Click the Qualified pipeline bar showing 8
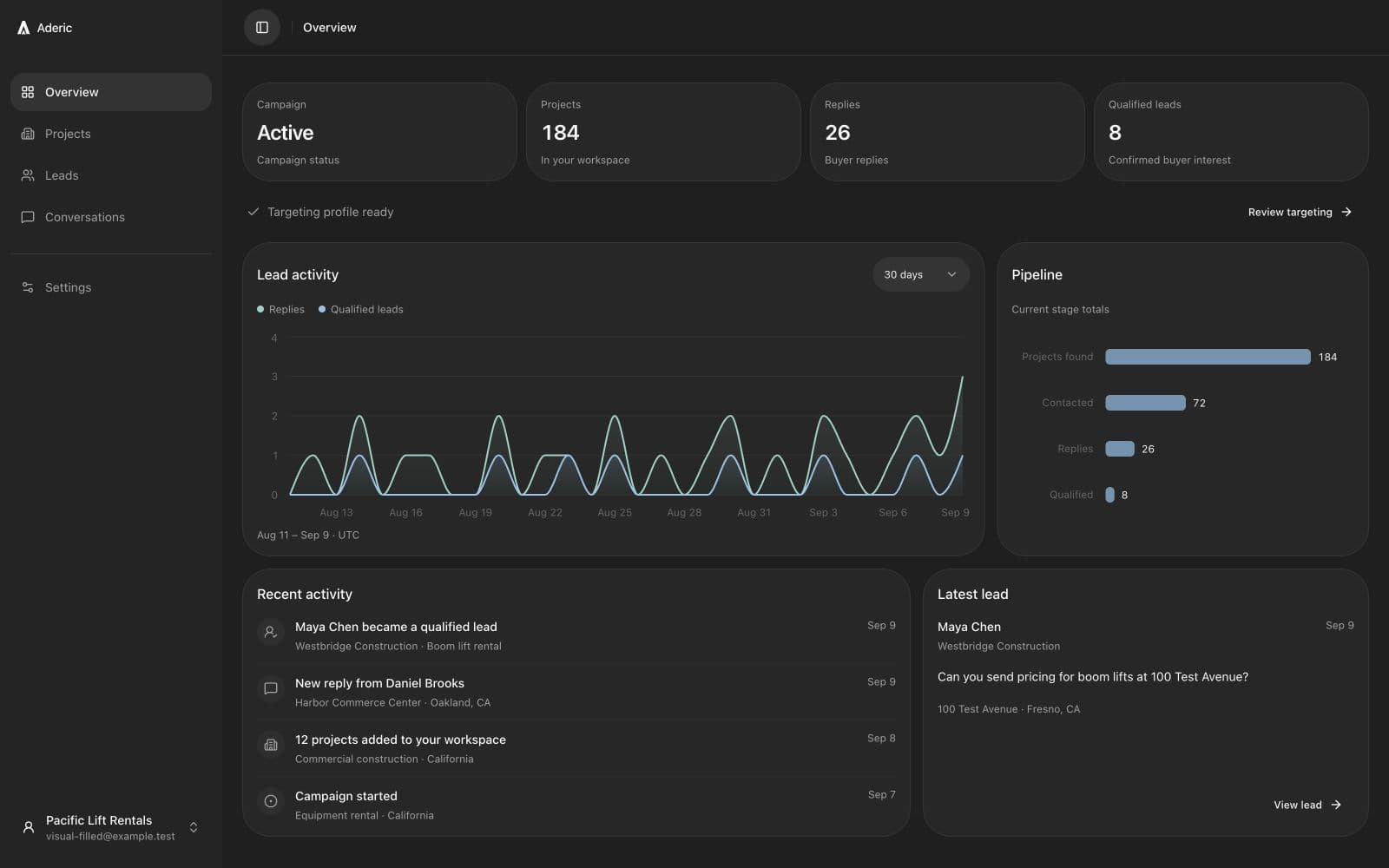1389x868 pixels. coord(1109,495)
